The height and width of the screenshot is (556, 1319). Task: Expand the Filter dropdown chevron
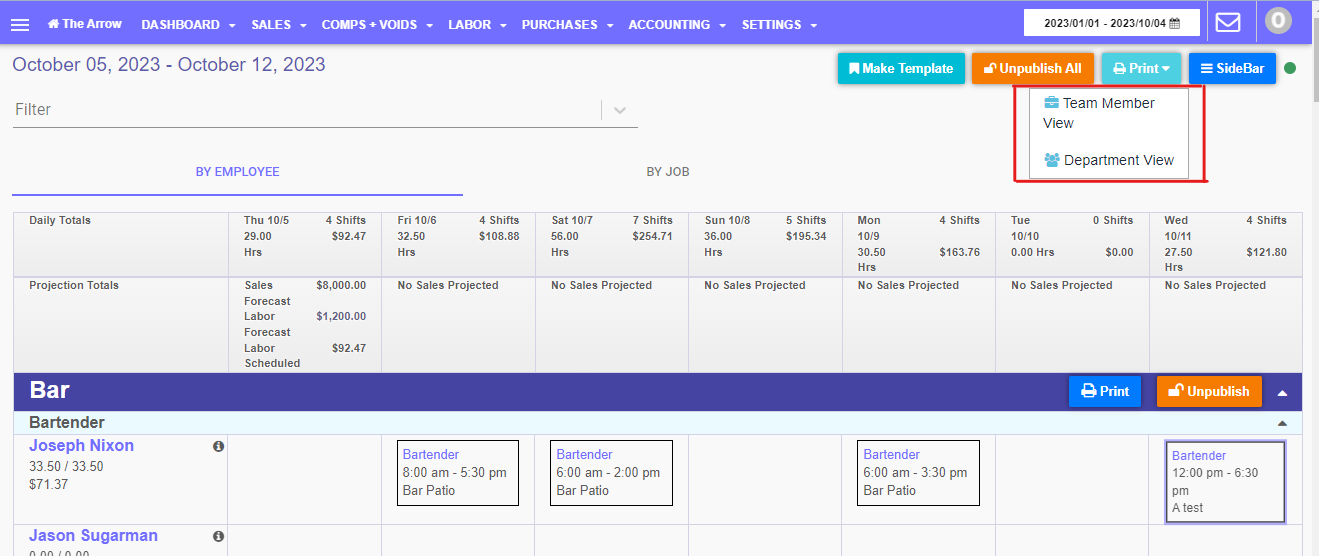tap(620, 110)
